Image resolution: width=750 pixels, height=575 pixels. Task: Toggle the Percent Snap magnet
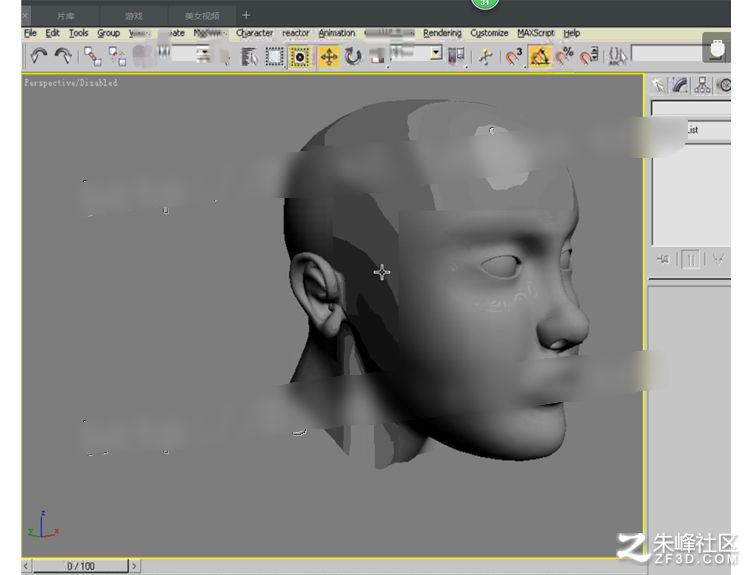click(x=564, y=57)
